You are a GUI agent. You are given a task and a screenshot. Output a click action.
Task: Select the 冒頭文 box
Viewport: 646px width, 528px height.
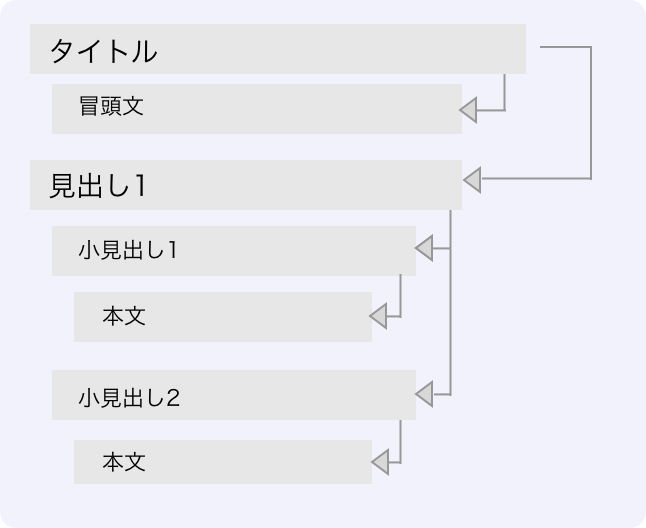(256, 108)
